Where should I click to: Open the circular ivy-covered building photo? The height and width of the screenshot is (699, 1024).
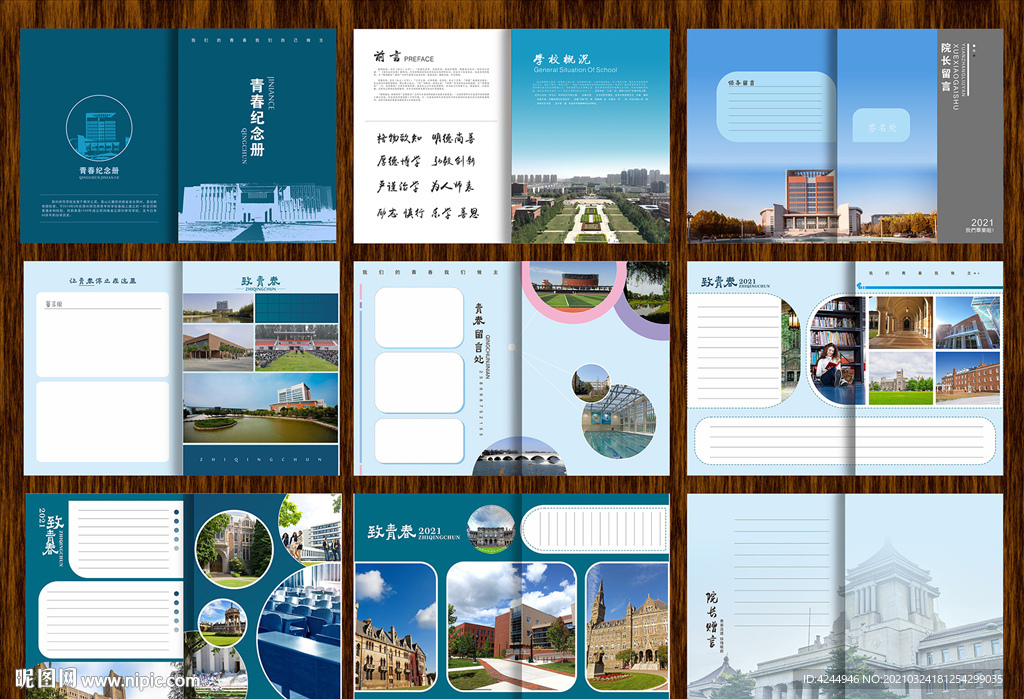click(233, 547)
